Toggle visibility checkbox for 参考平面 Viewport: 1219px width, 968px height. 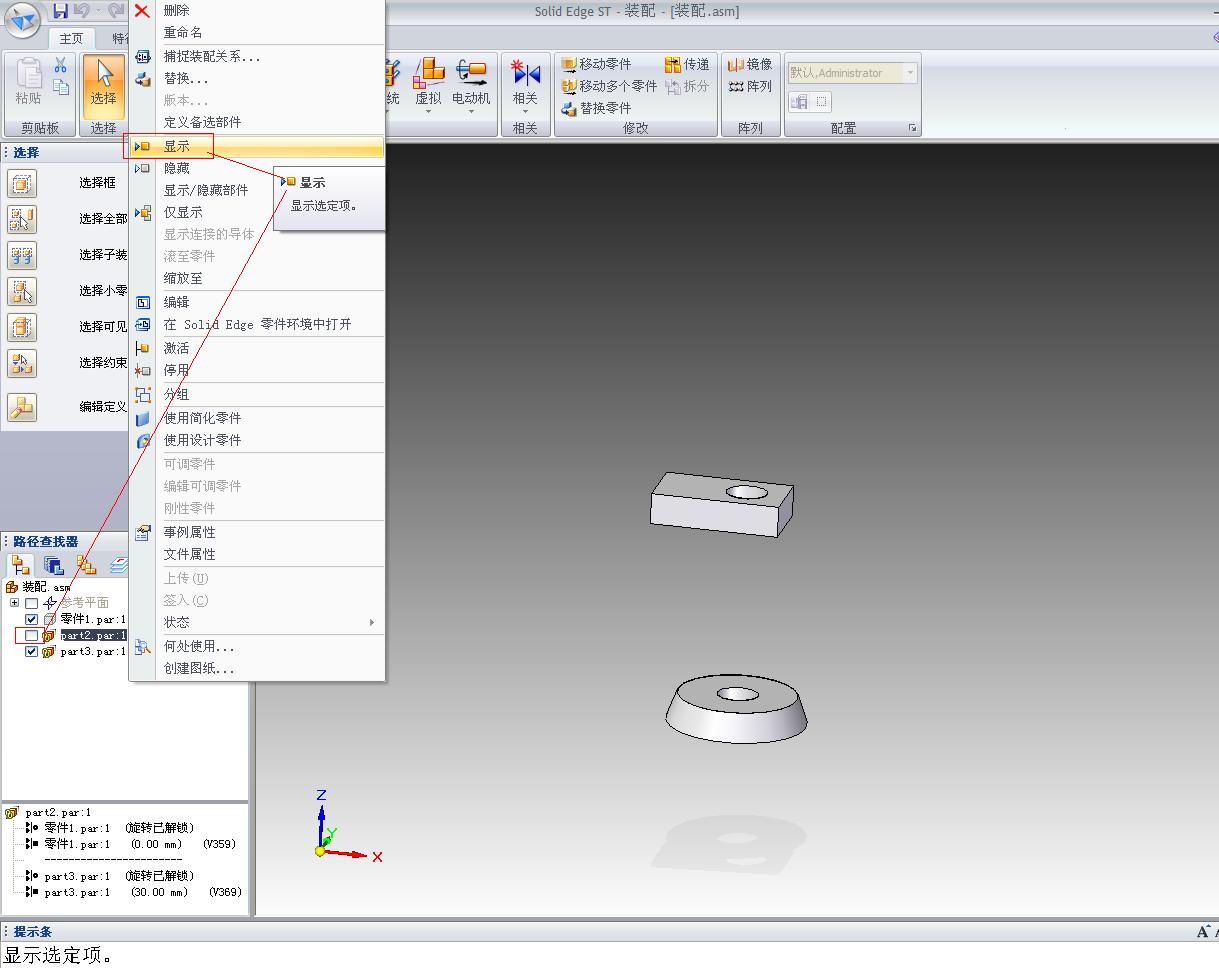[x=31, y=603]
